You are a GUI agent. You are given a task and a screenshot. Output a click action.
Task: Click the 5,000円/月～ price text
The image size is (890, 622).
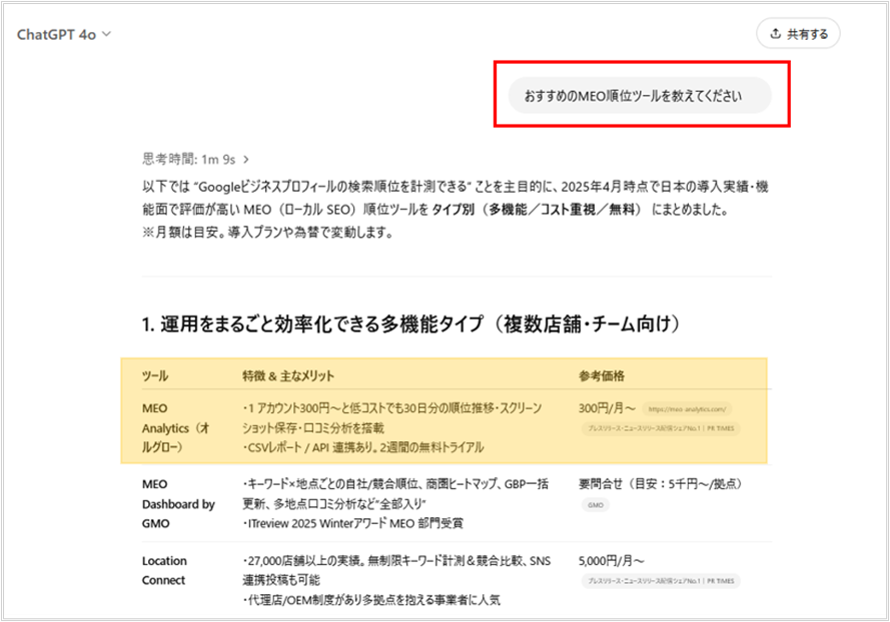[x=611, y=561]
